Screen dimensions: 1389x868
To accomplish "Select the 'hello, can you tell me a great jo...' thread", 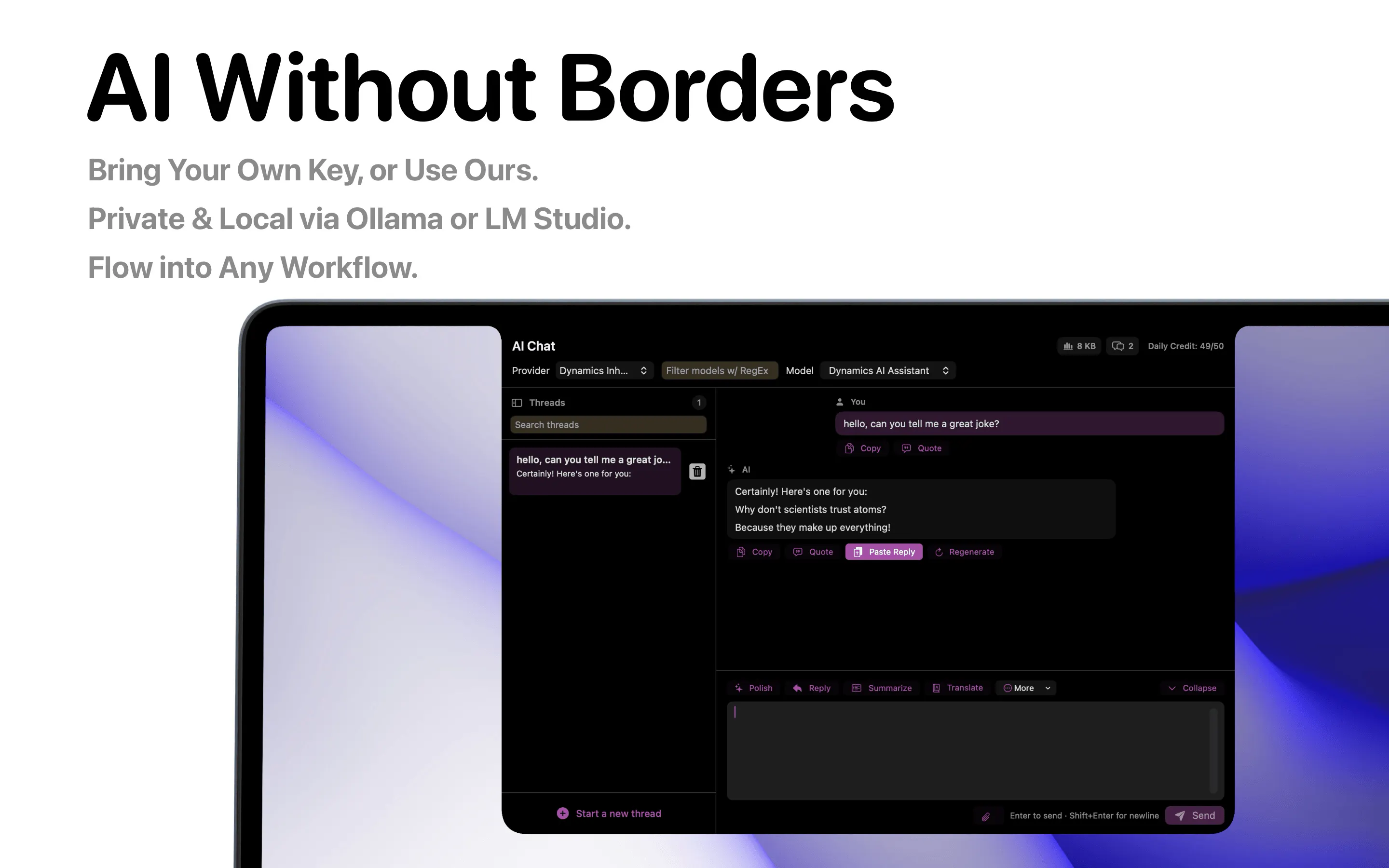I will (595, 471).
